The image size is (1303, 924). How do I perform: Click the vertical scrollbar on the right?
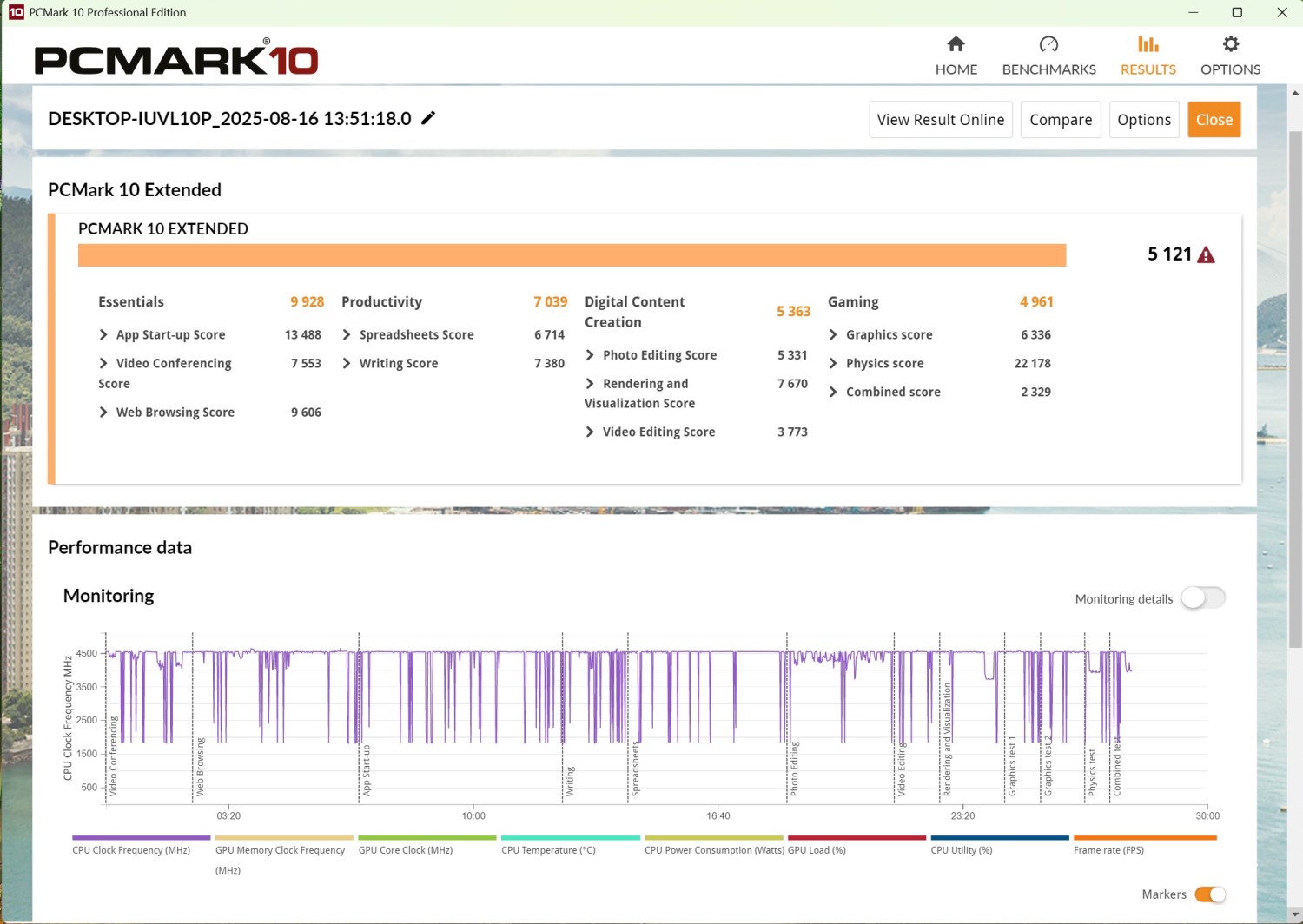pos(1295,391)
